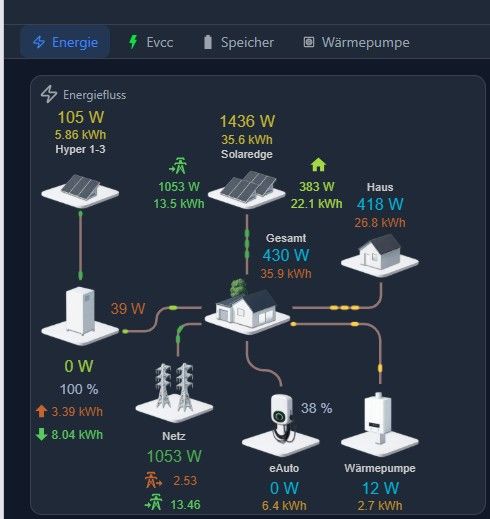
Task: Click the Hyper 1-3 solar panel icon
Action: pos(80,191)
